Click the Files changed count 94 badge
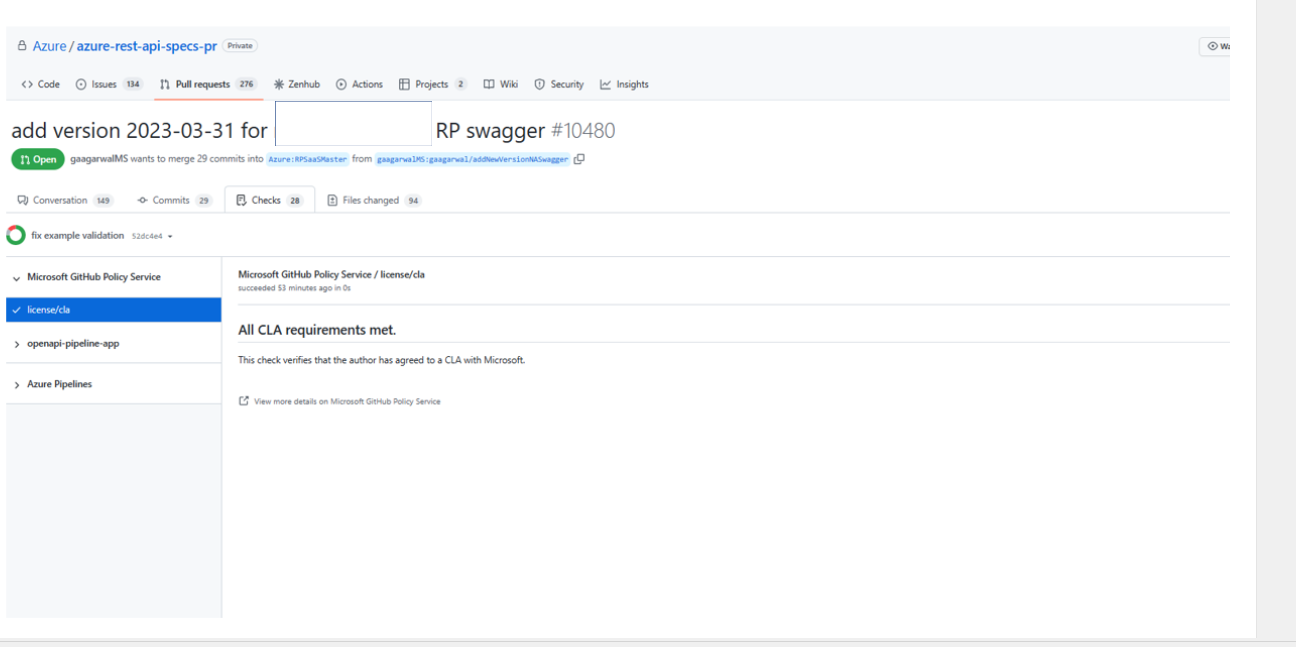This screenshot has height=647, width=1296. coord(413,200)
